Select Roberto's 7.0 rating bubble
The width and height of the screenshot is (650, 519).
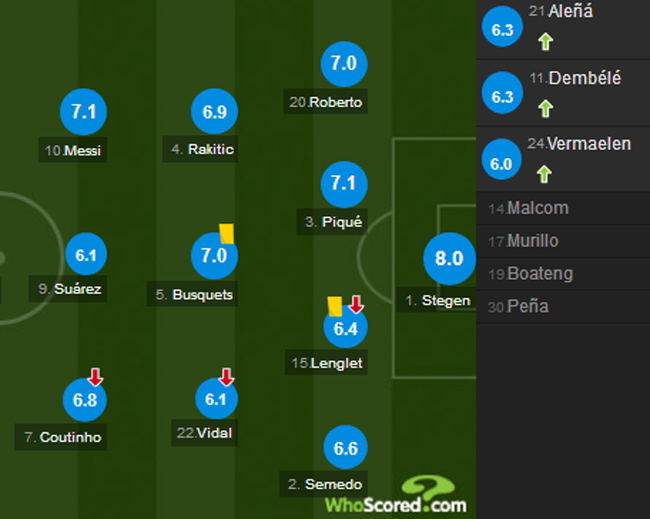[345, 64]
